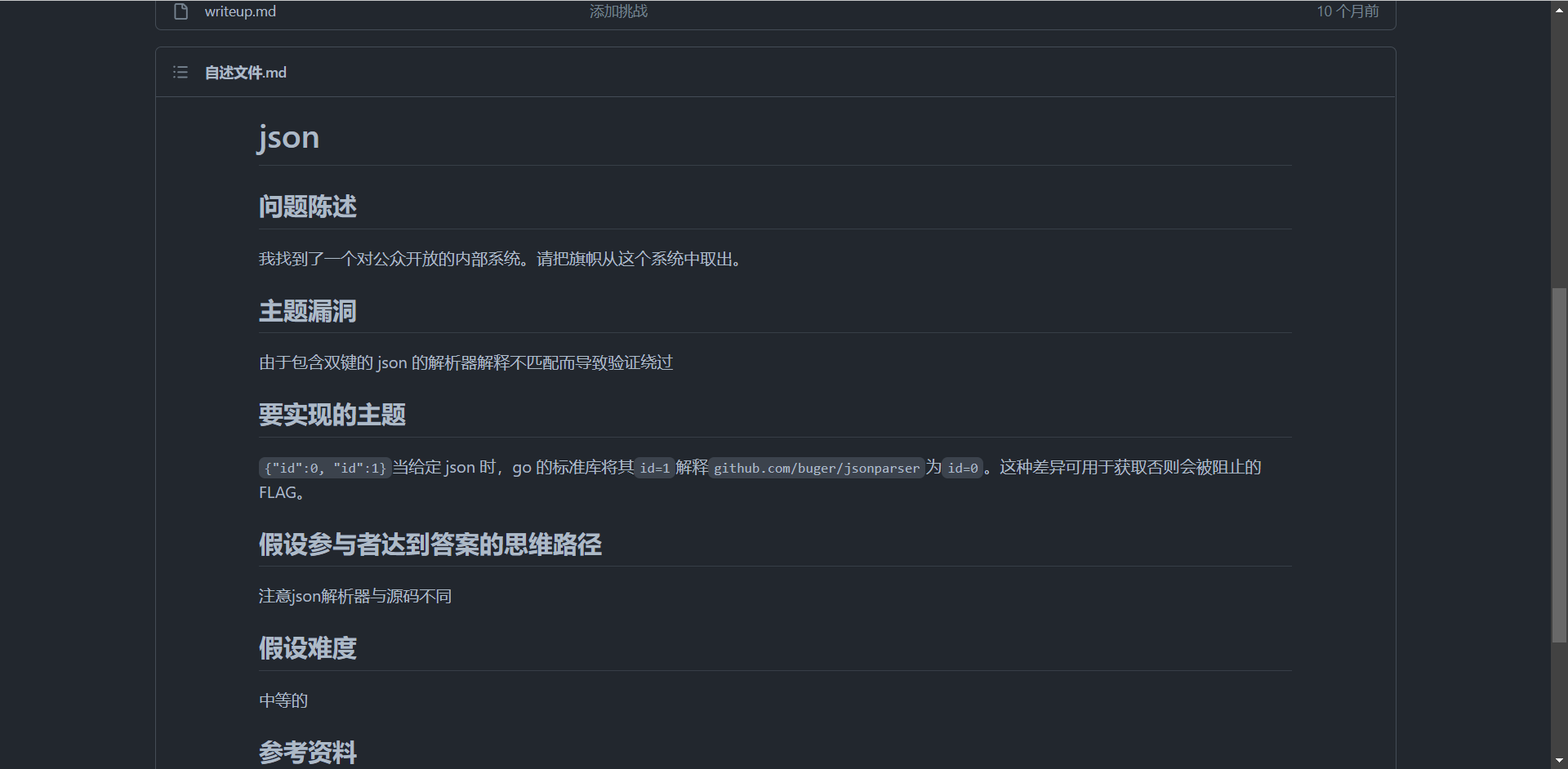Click the 主题漏洞 heading

[308, 311]
